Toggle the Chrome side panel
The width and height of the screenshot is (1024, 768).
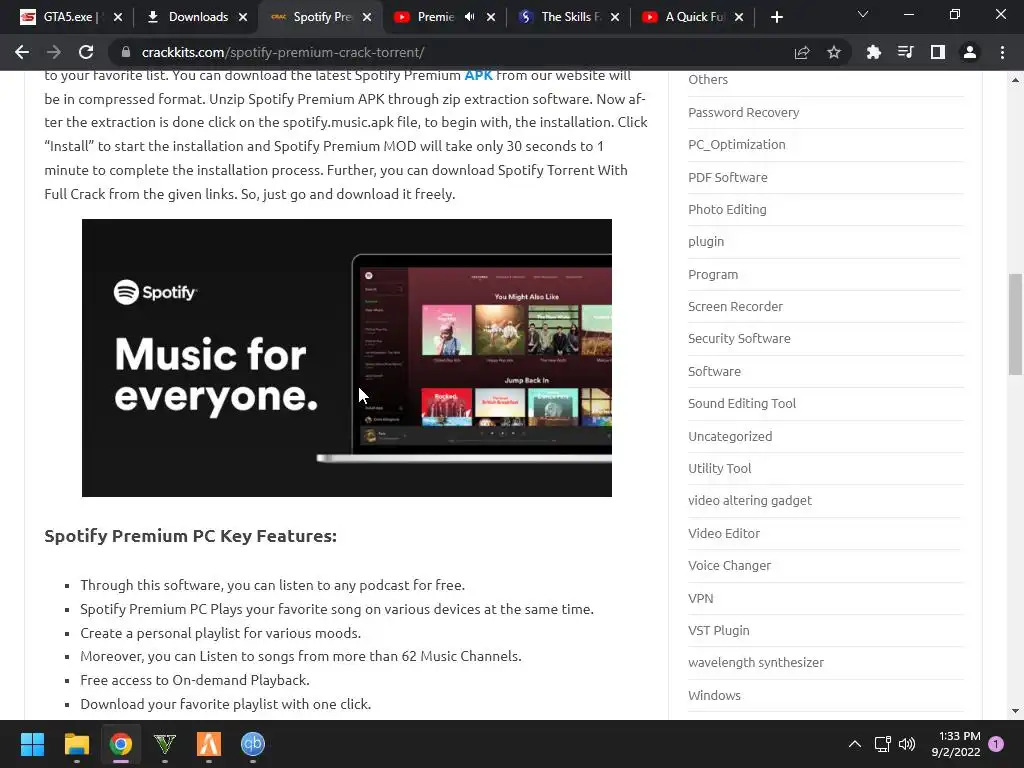coord(938,52)
